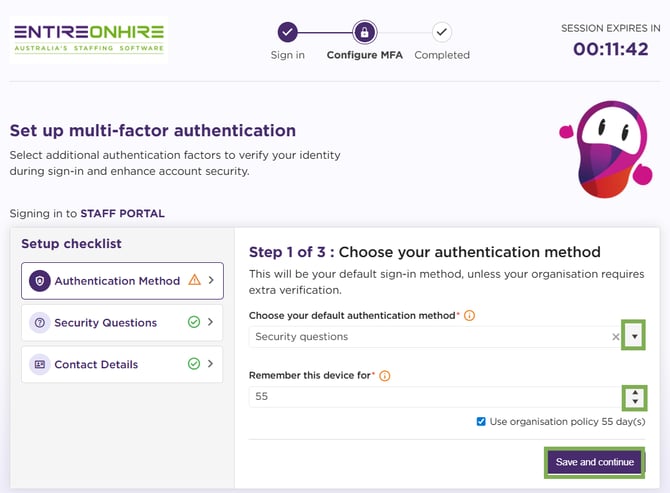Open the default authentication method dropdown
The height and width of the screenshot is (493, 670).
(634, 337)
